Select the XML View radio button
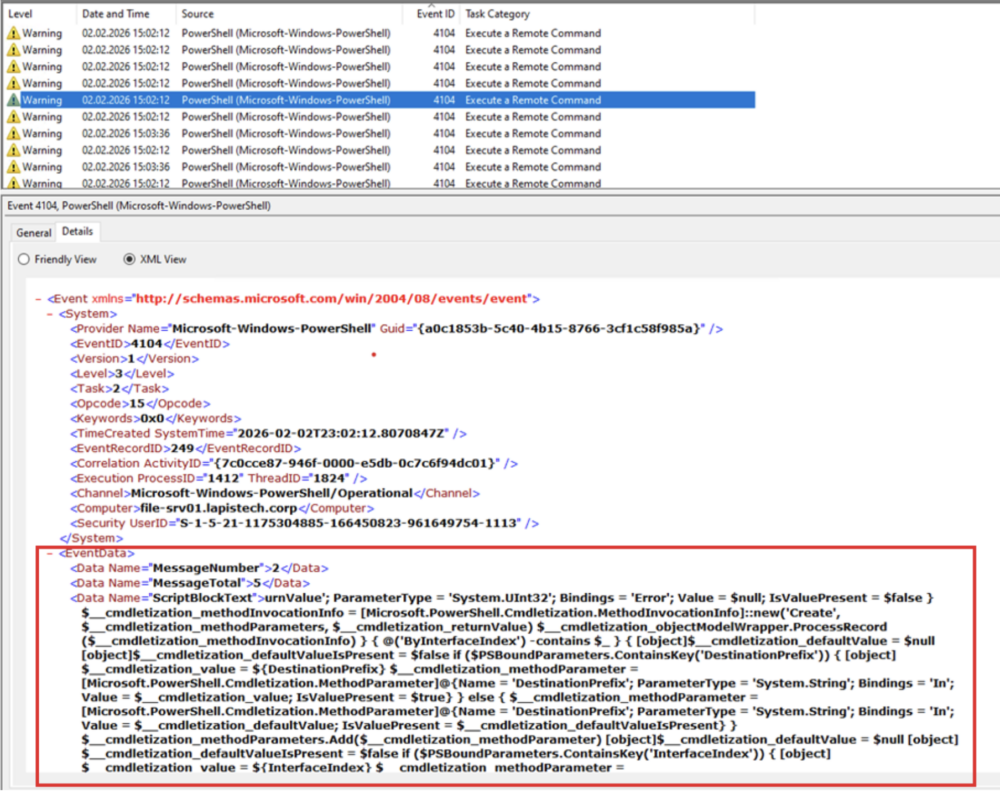This screenshot has height=794, width=1000. pos(130,259)
